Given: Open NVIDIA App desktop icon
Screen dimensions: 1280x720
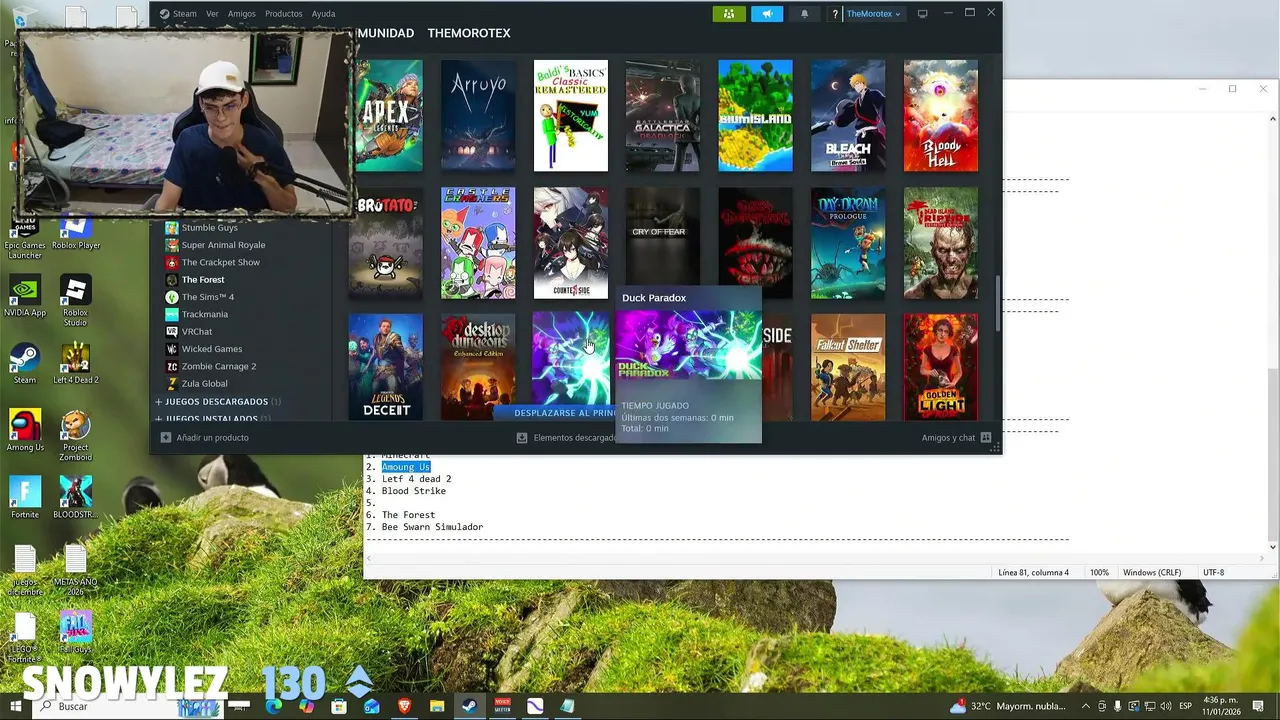Looking at the screenshot, I should (25, 296).
